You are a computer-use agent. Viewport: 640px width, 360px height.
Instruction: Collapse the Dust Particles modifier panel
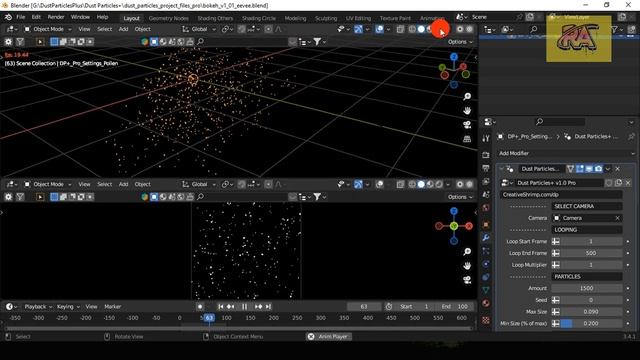click(x=501, y=169)
